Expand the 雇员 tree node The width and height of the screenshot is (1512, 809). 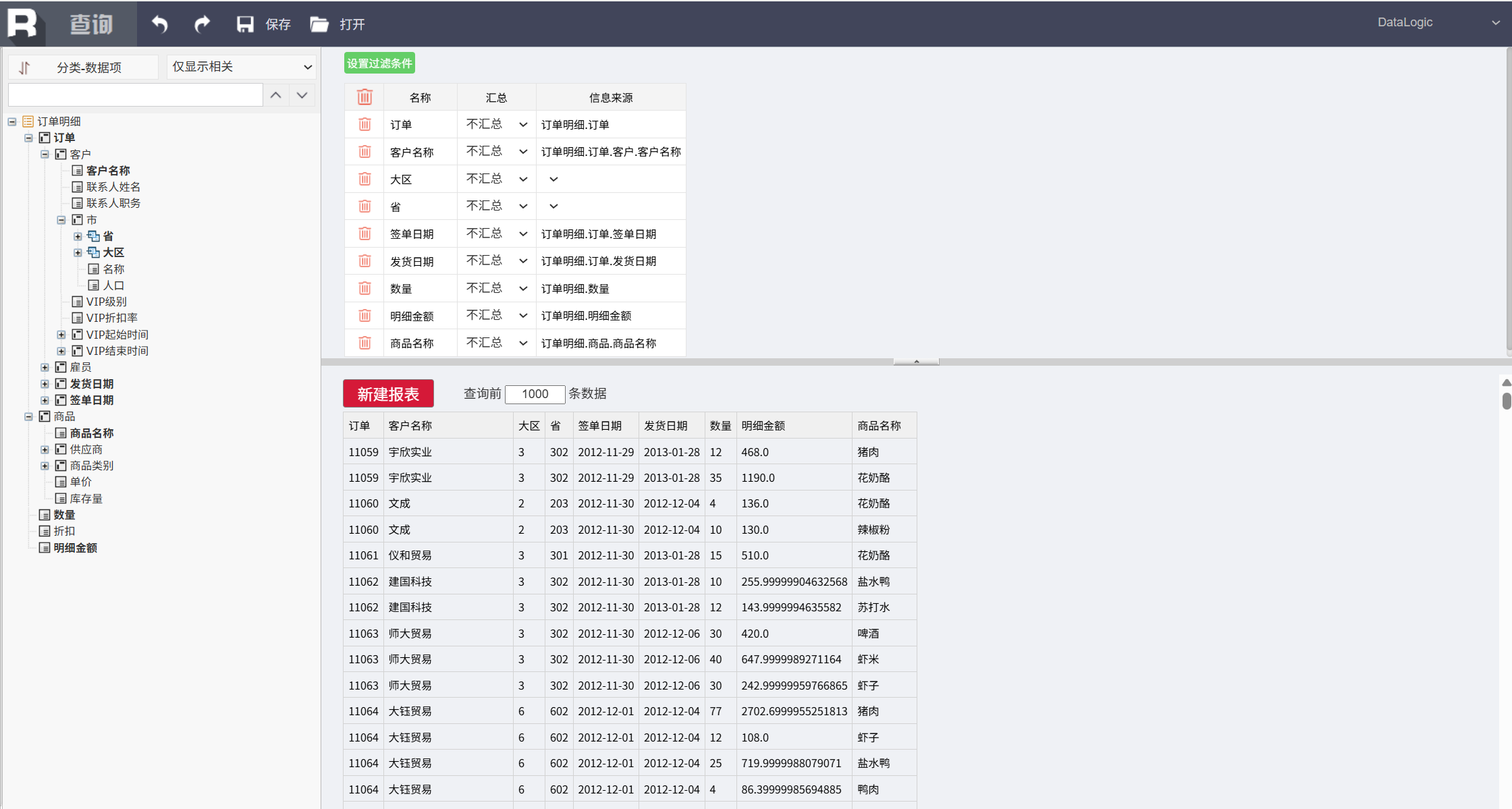pos(45,367)
